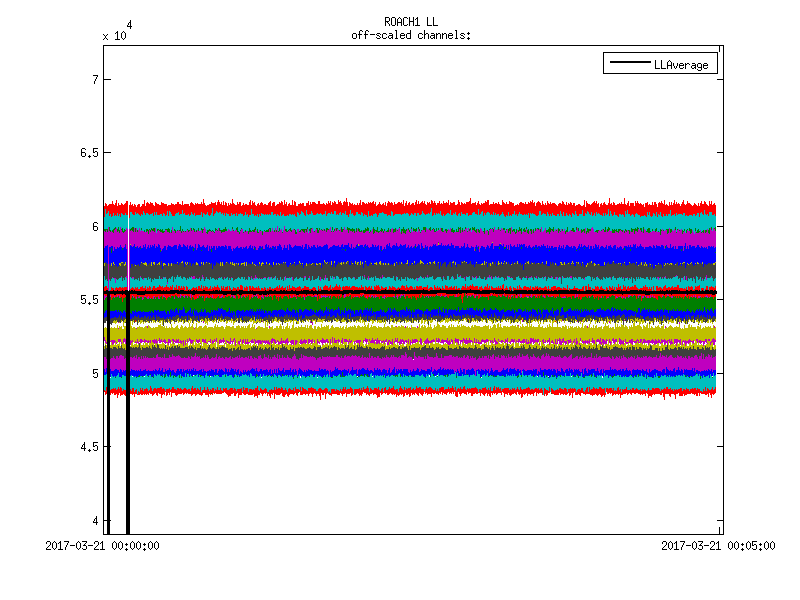Screen dimensions: 800x600
Task: Click the black line sample in legend
Action: pyautogui.click(x=628, y=64)
